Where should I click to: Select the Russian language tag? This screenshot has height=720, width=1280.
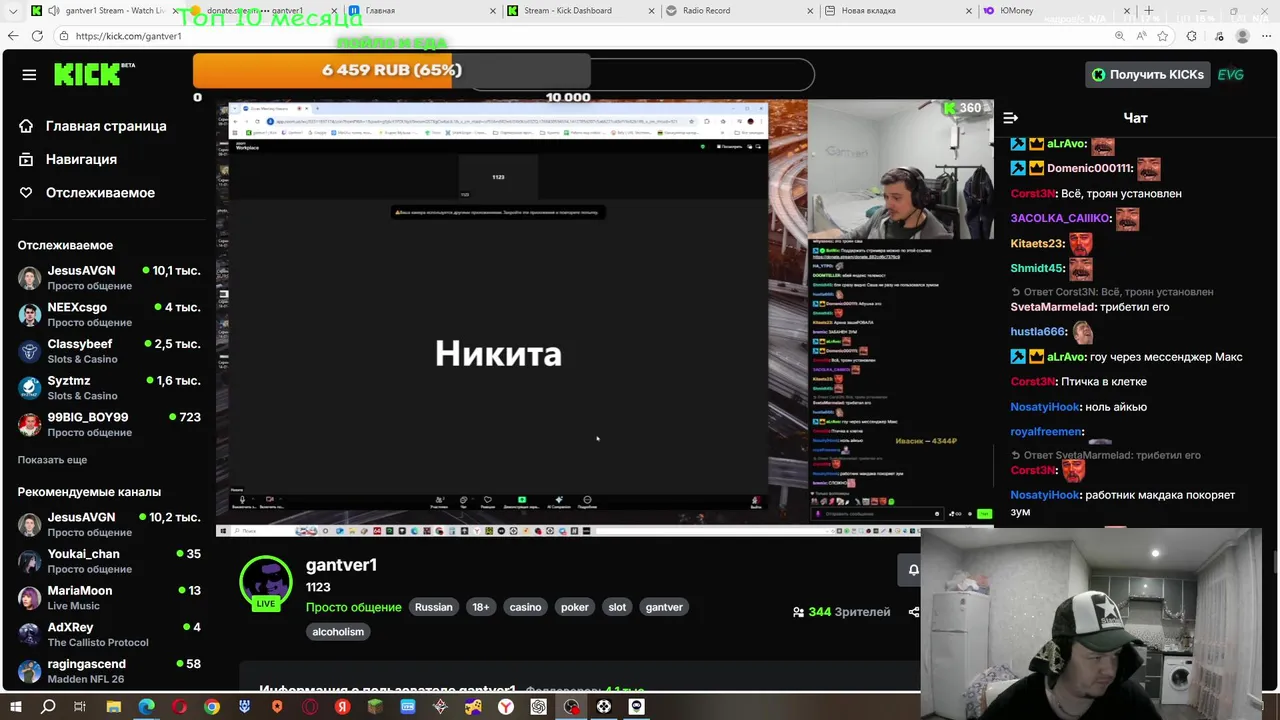pyautogui.click(x=433, y=607)
